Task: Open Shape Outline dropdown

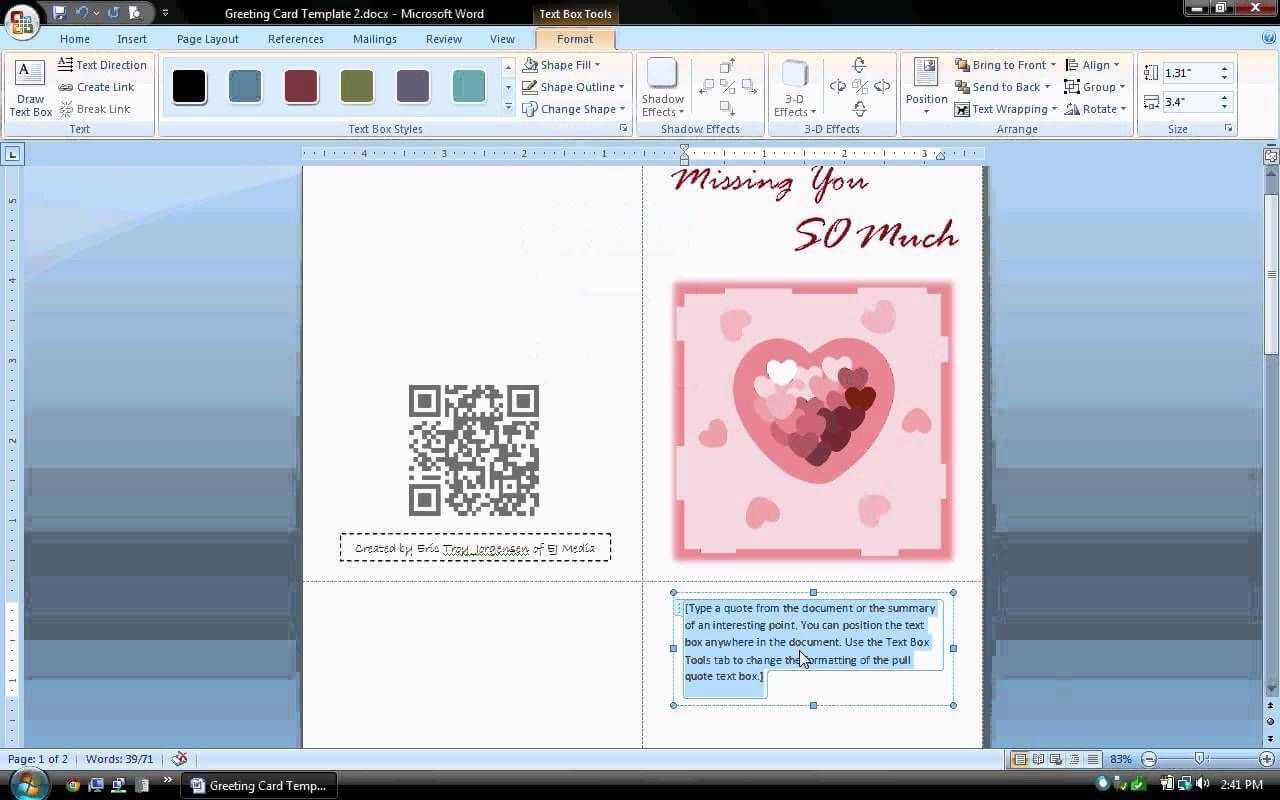Action: 573,87
